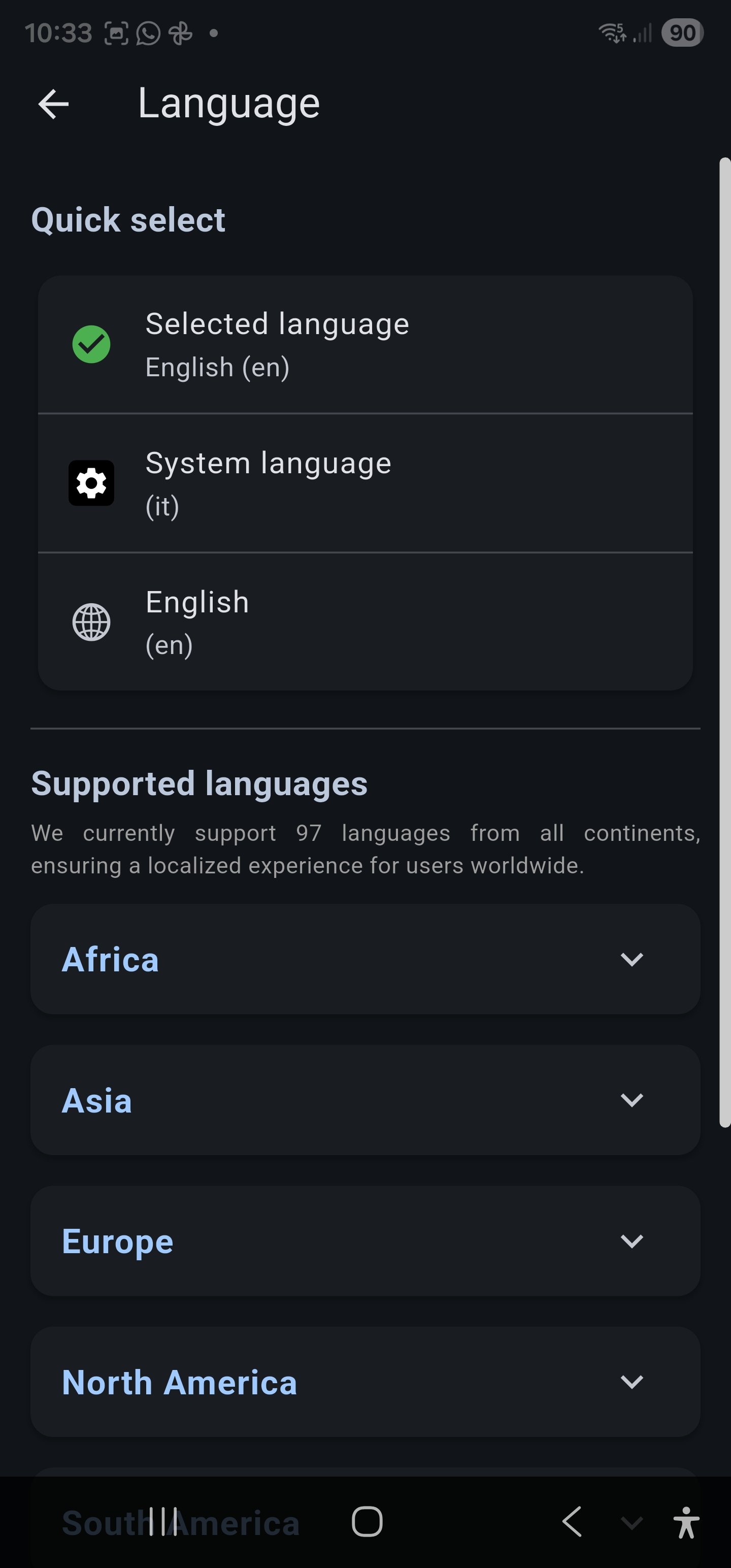The image size is (731, 1568).
Task: Tap the gear icon for System language
Action: click(91, 482)
